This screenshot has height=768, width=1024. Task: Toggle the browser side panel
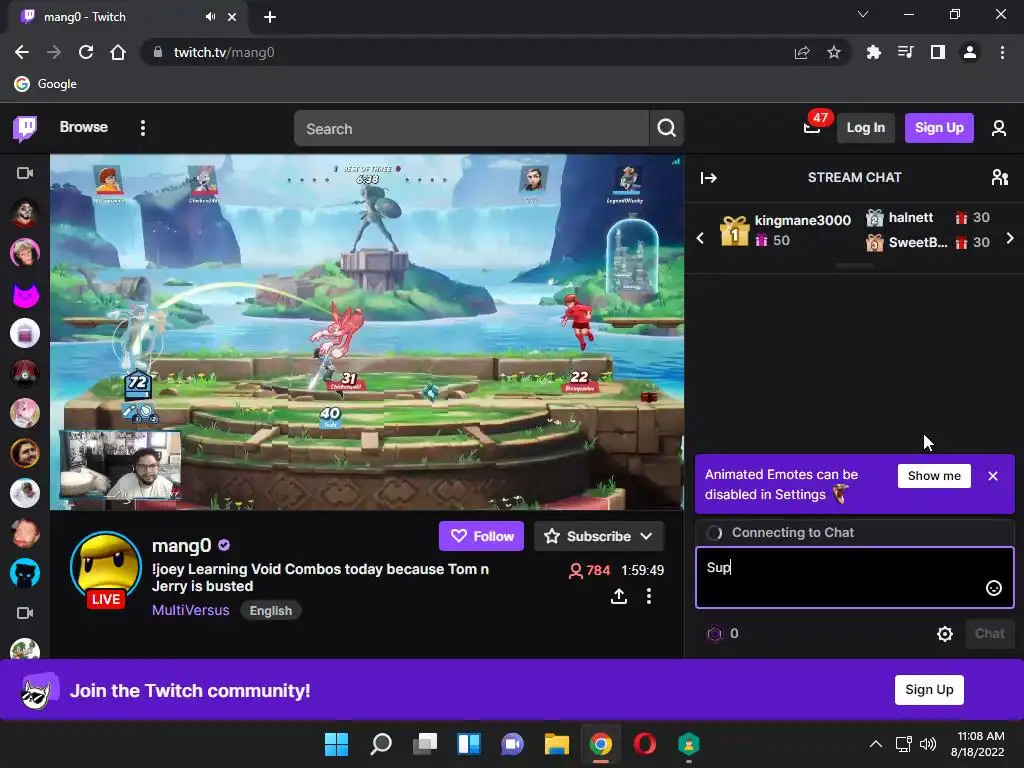coord(938,52)
